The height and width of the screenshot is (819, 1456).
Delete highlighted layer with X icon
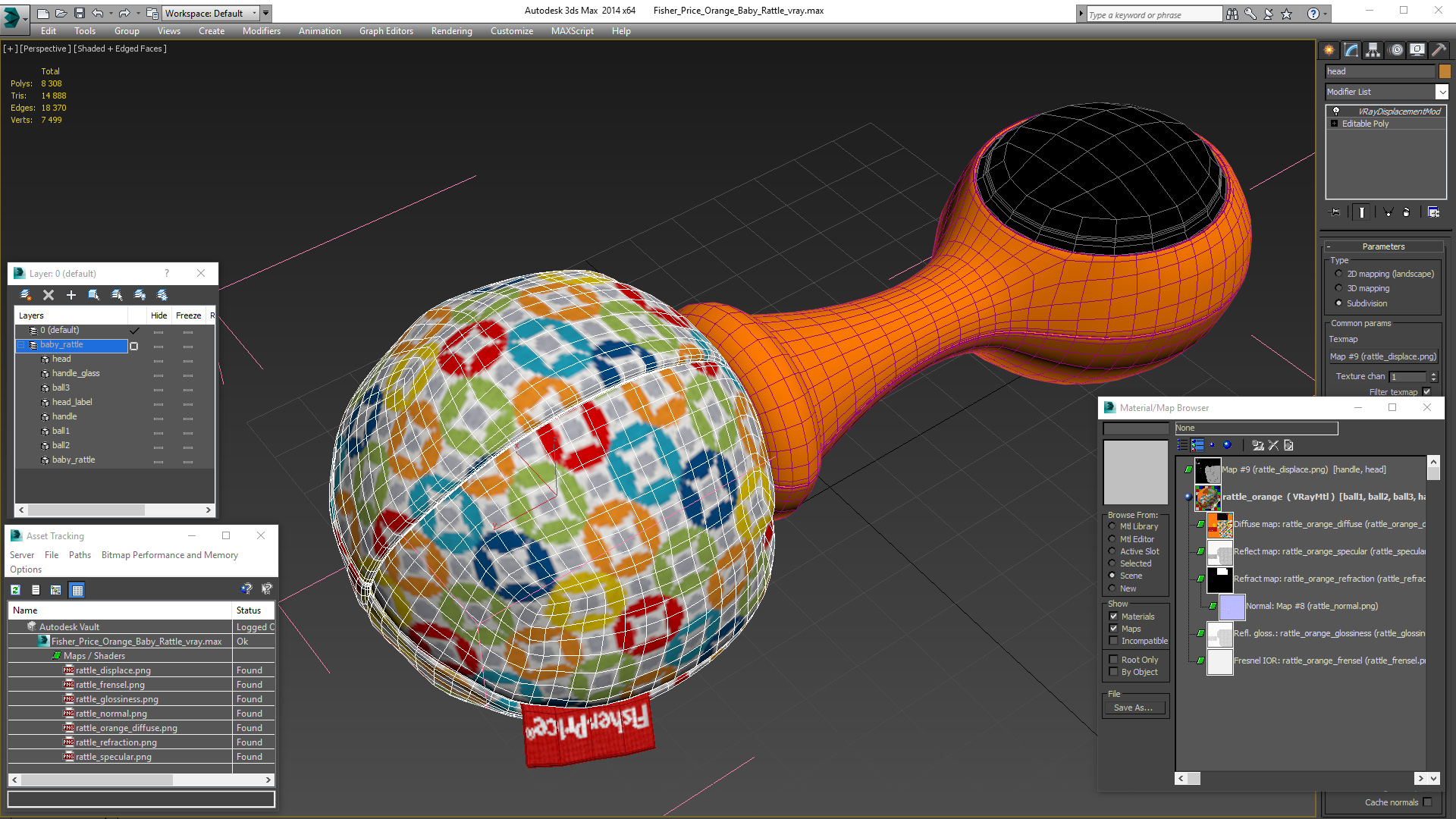(49, 295)
